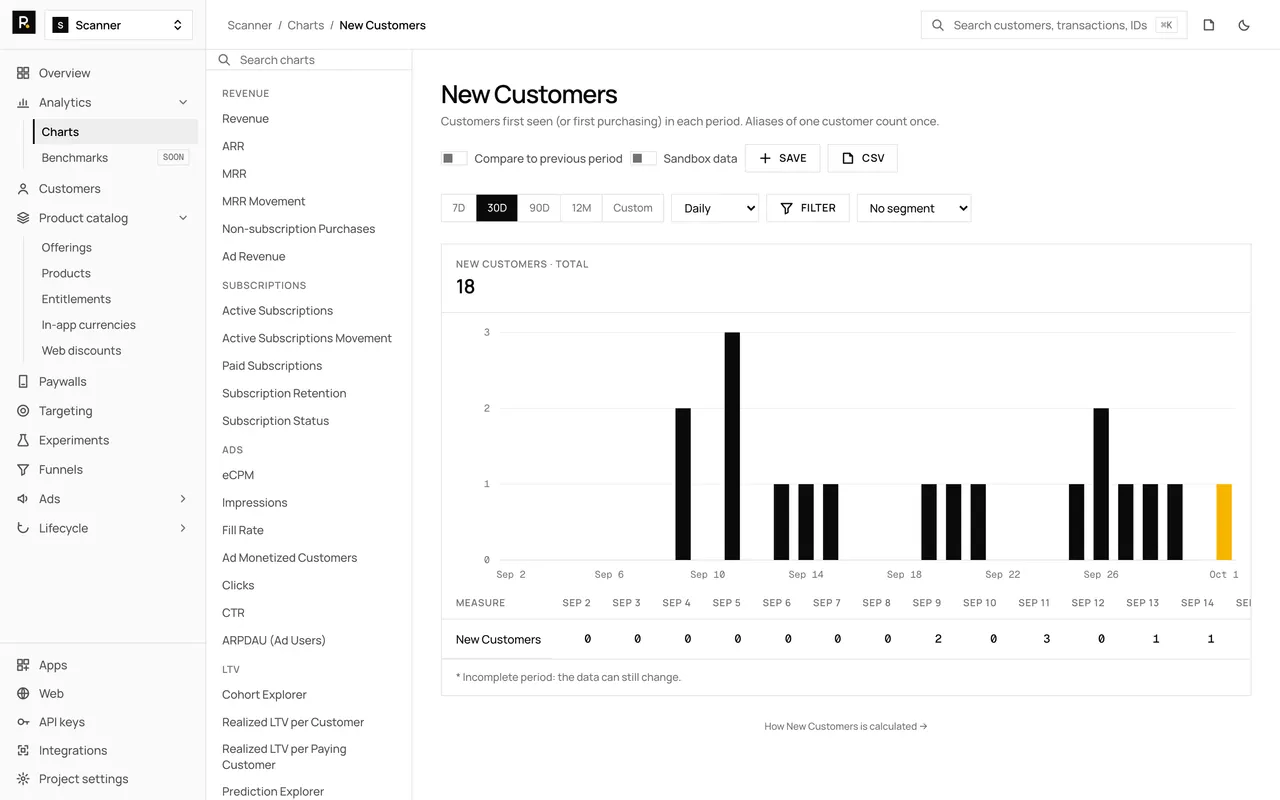Click the Targeting icon in sidebar
This screenshot has width=1280, height=800.
point(23,411)
